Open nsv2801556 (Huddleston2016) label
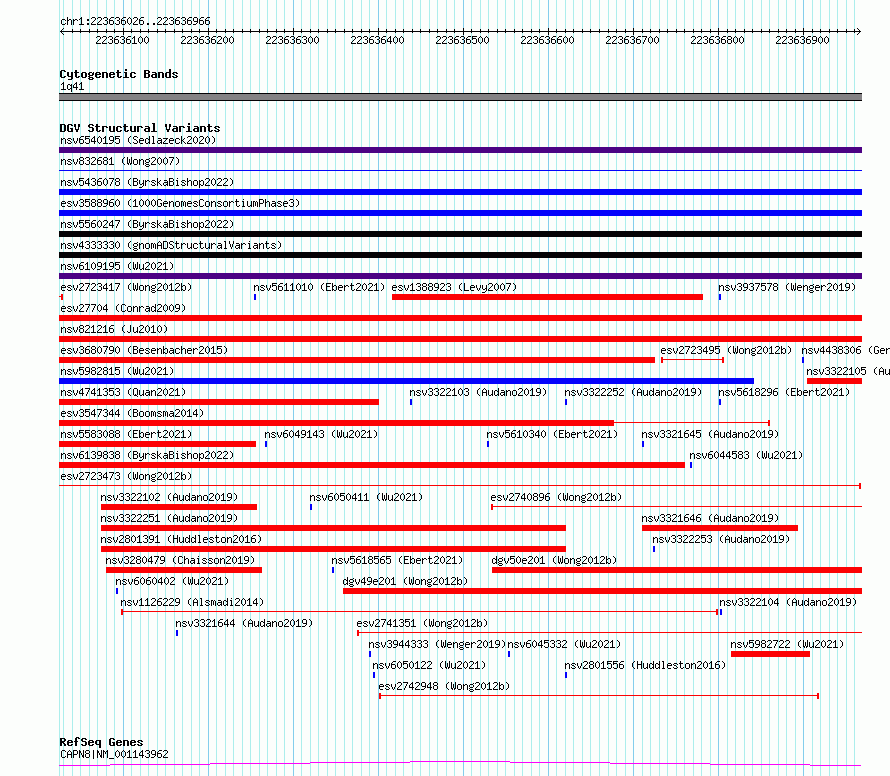The height and width of the screenshot is (776, 890). coord(645,665)
